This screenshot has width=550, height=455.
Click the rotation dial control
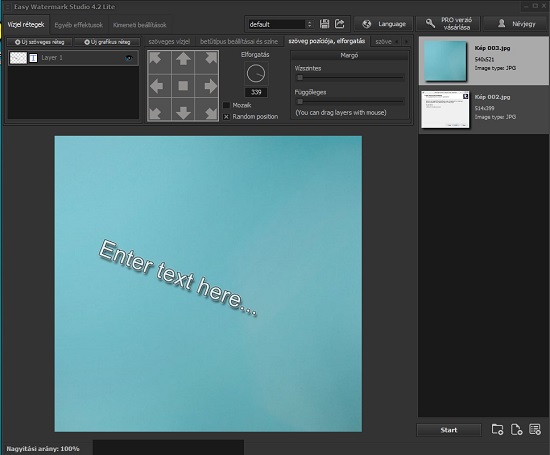click(x=256, y=74)
